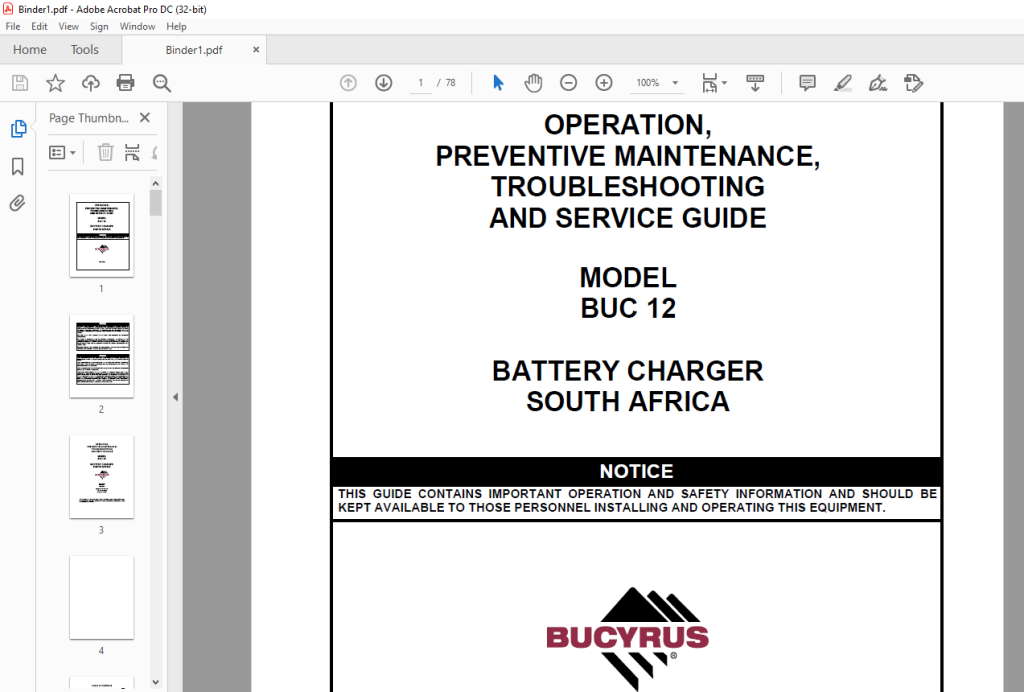Click the BUC 12 model text
Viewport: 1024px width, 692px height.
(628, 309)
